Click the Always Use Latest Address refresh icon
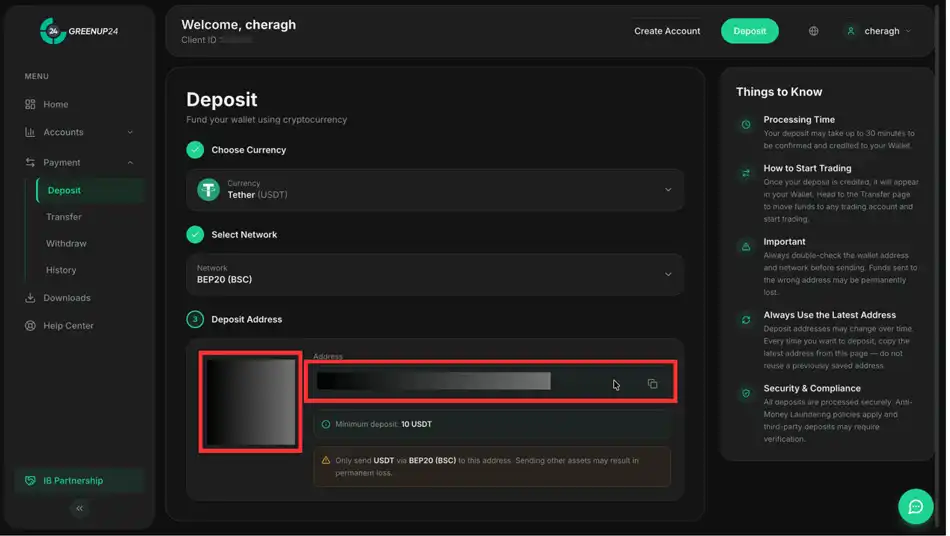The width and height of the screenshot is (950, 536). [x=746, y=320]
